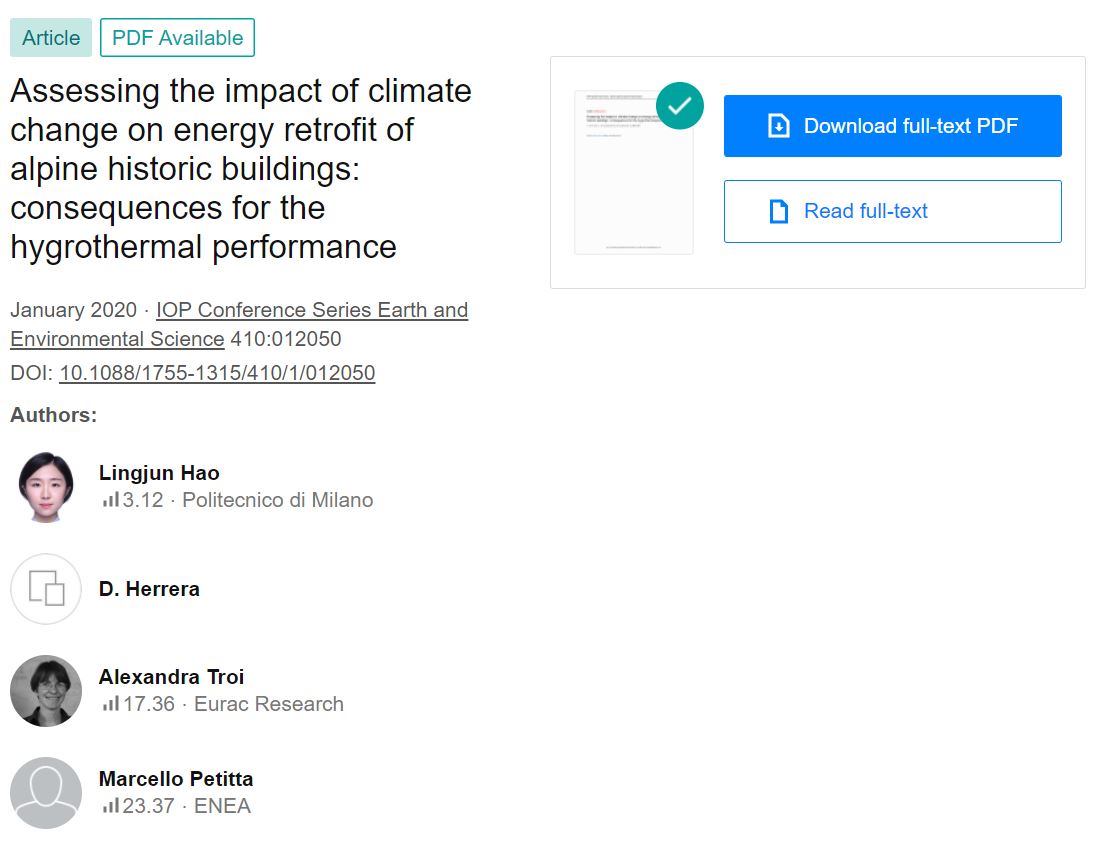This screenshot has height=853, width=1119.
Task: Click the Download full-text PDF button
Action: tap(892, 125)
